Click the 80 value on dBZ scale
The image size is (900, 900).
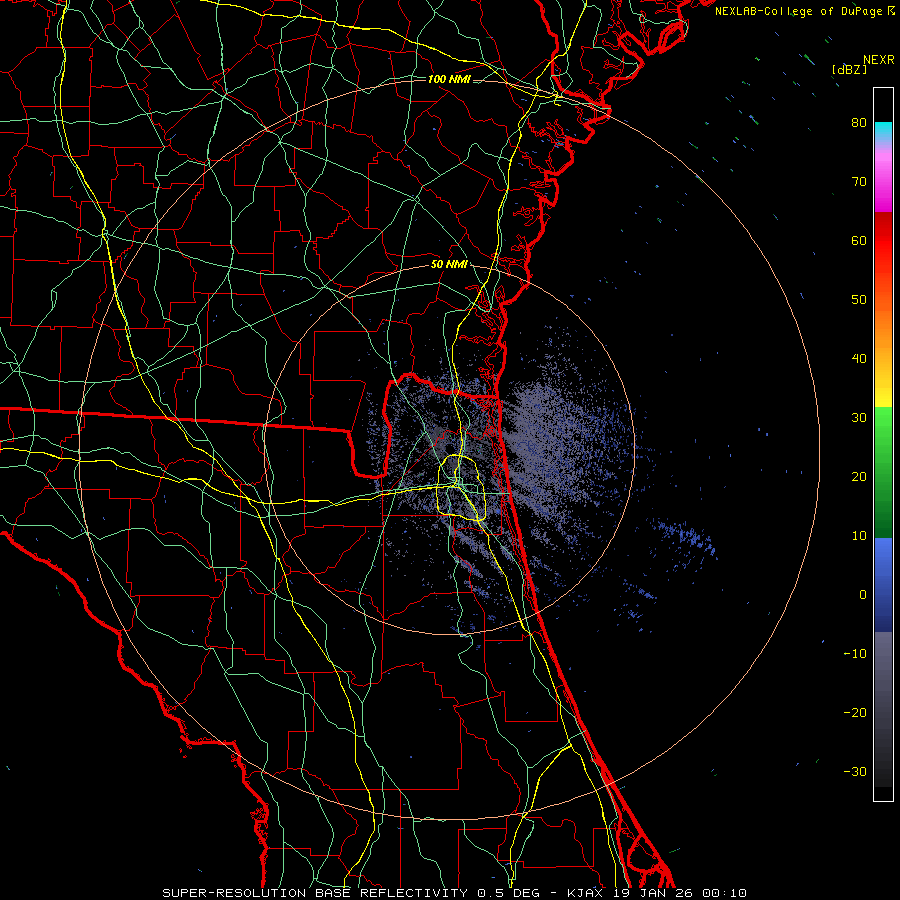[859, 122]
